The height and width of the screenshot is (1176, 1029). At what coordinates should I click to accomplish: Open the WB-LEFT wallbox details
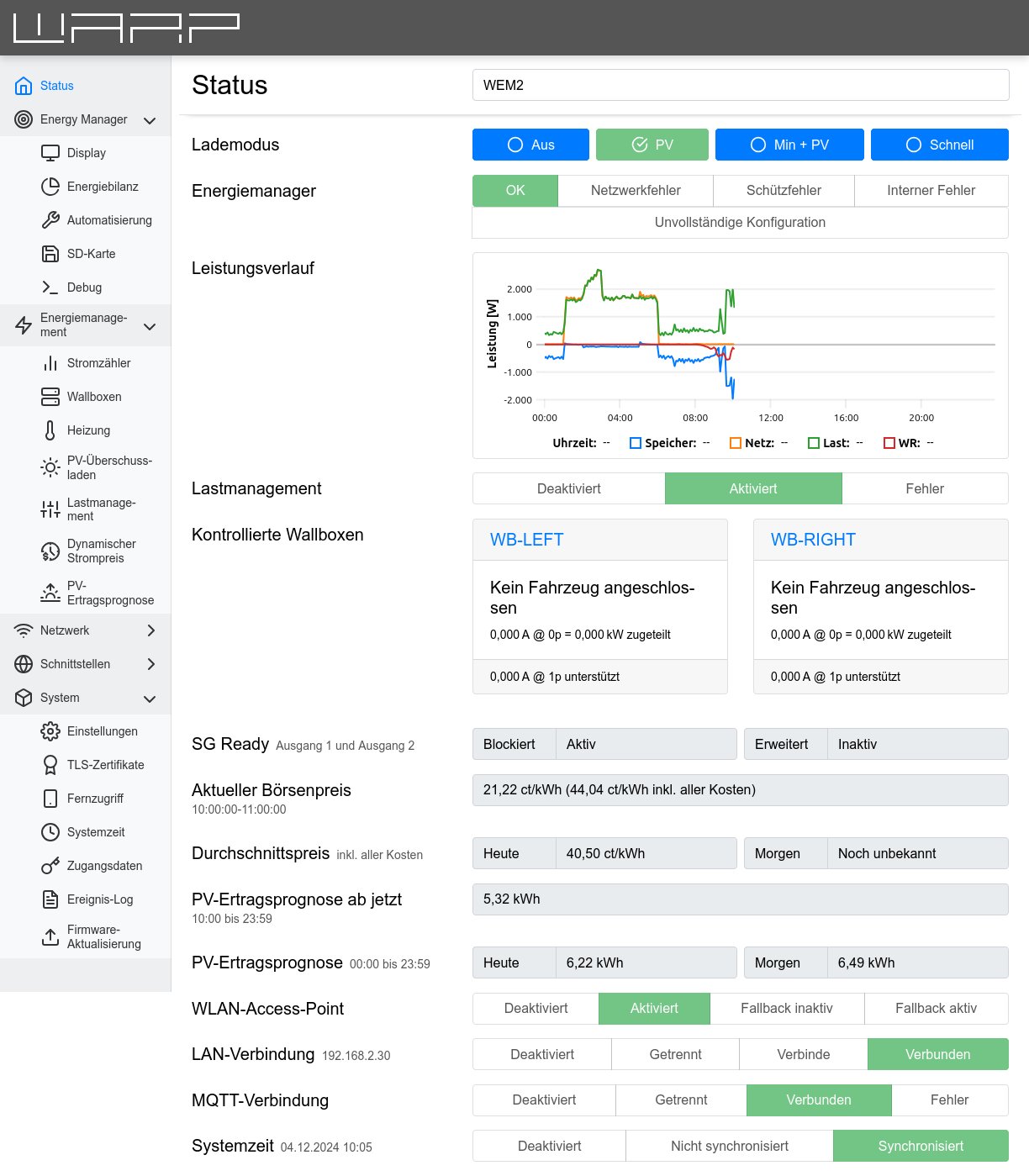tap(526, 540)
